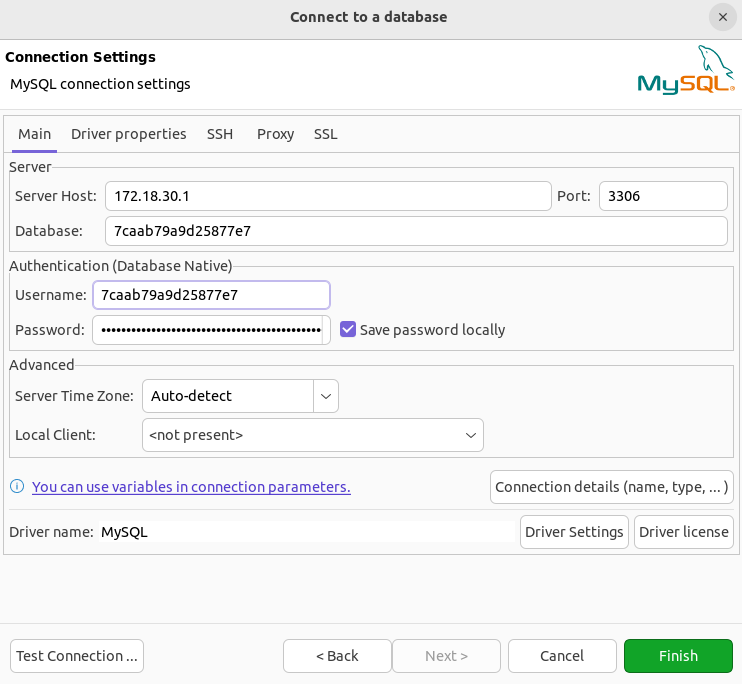
Task: Go to the SSL tab
Action: [x=325, y=134]
